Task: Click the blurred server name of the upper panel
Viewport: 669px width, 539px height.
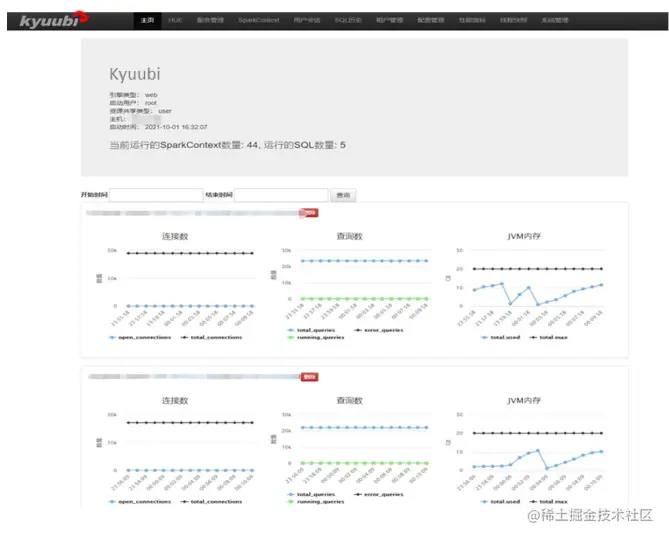Action: 193,213
